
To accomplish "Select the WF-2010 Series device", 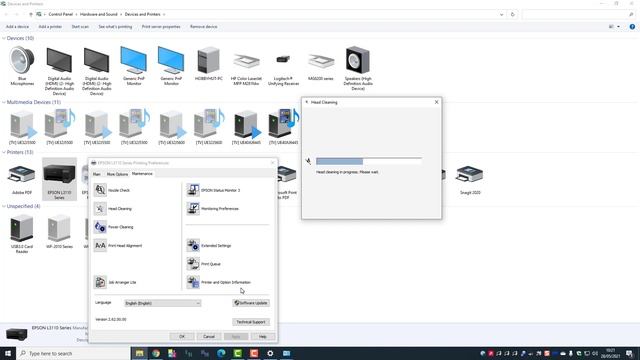I will [59, 232].
